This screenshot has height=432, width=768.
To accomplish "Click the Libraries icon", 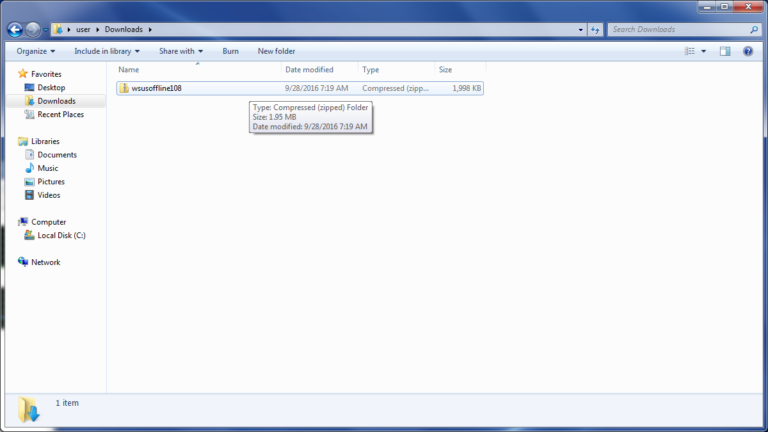I will (23, 141).
